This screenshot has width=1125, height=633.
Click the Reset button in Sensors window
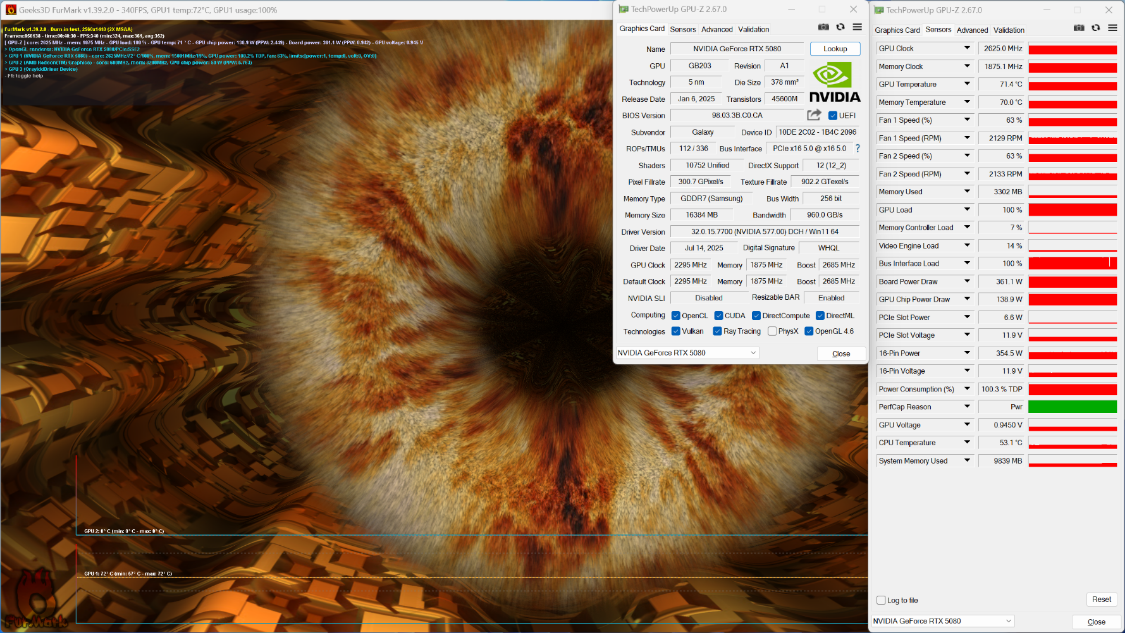pyautogui.click(x=1101, y=599)
